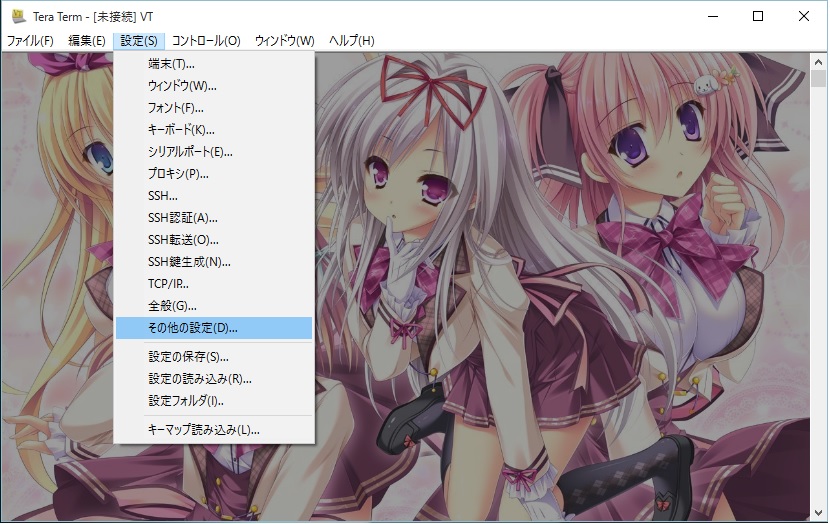This screenshot has width=830, height=524.
Task: Select SSH転送(O)... entry
Action: (x=214, y=240)
